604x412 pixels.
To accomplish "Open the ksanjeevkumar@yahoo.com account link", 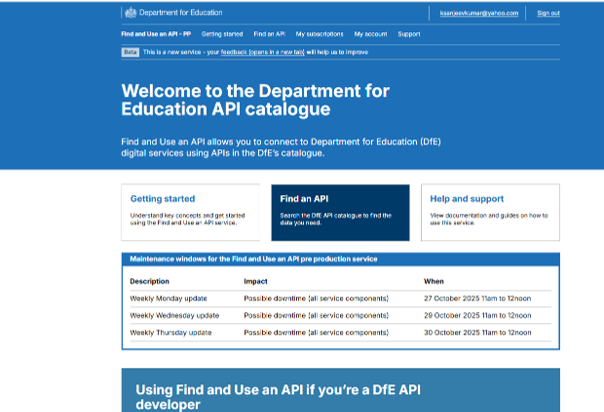I will tap(479, 13).
